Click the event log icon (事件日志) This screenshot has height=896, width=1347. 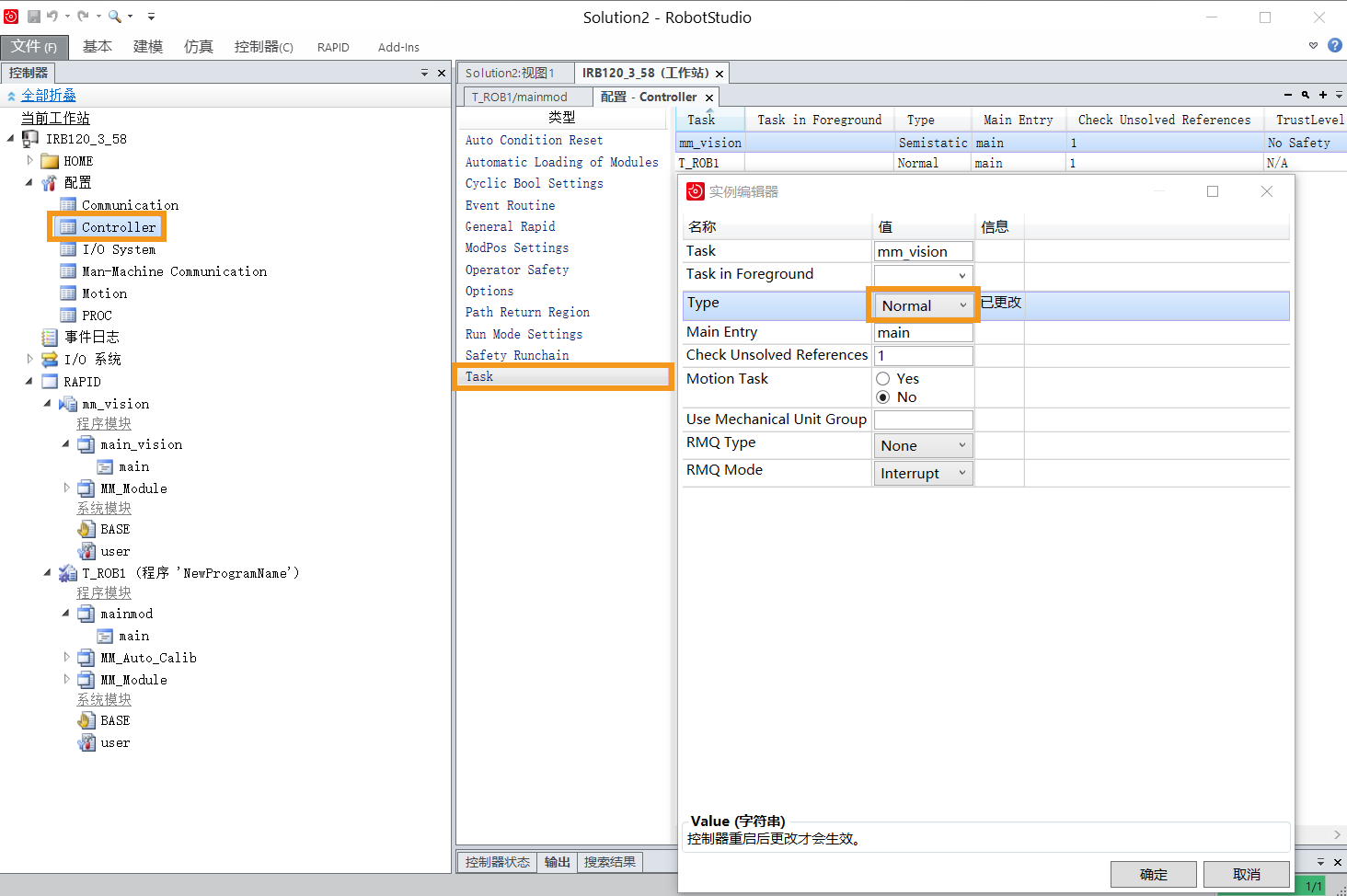50,338
